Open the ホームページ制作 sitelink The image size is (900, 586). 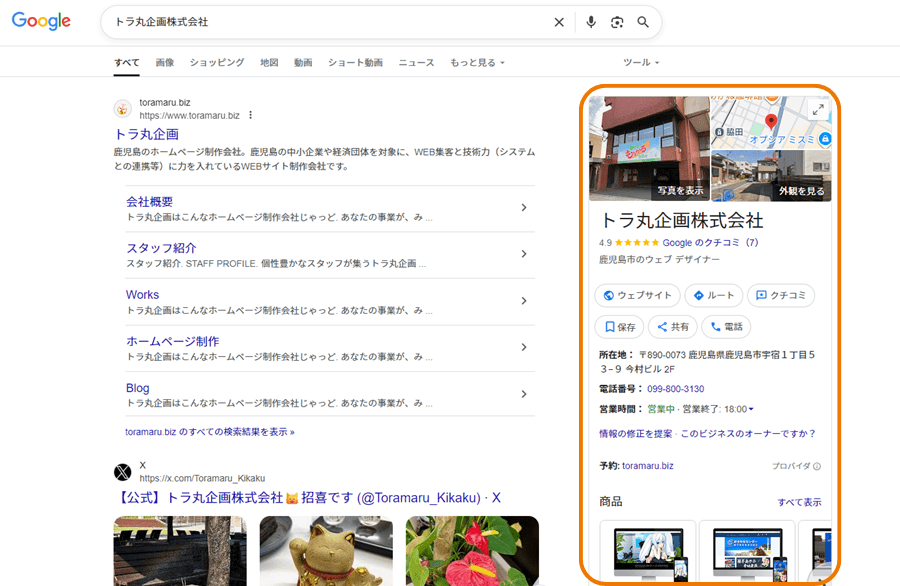click(x=172, y=341)
